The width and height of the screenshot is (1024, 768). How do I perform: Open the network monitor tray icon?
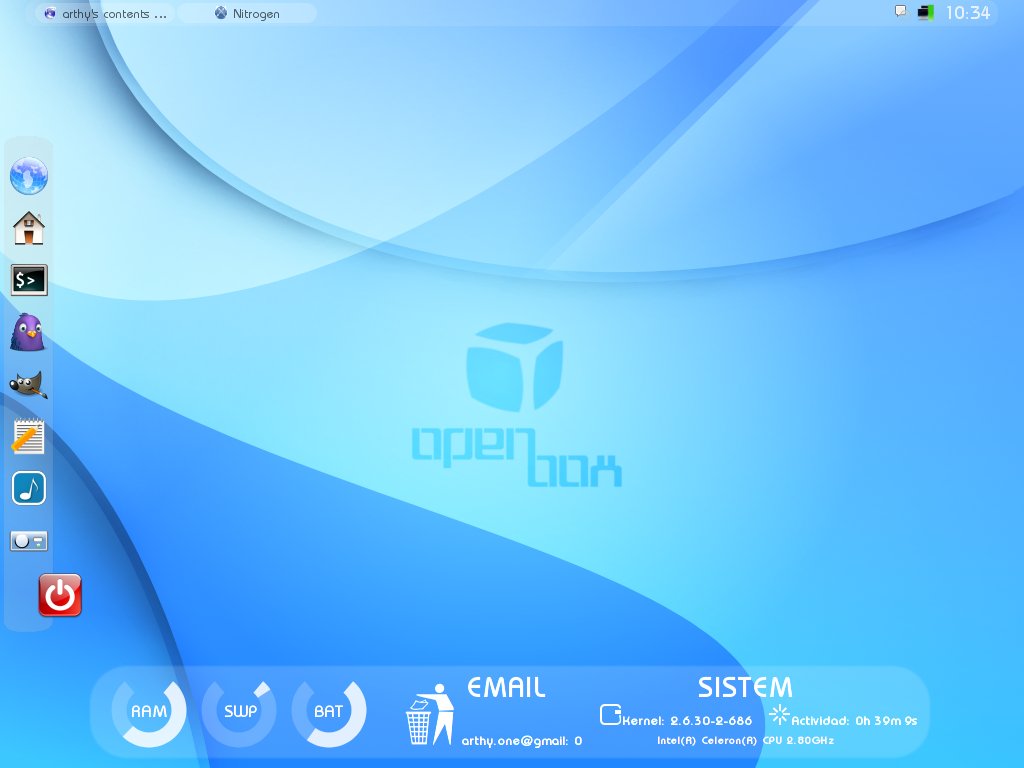[x=925, y=12]
